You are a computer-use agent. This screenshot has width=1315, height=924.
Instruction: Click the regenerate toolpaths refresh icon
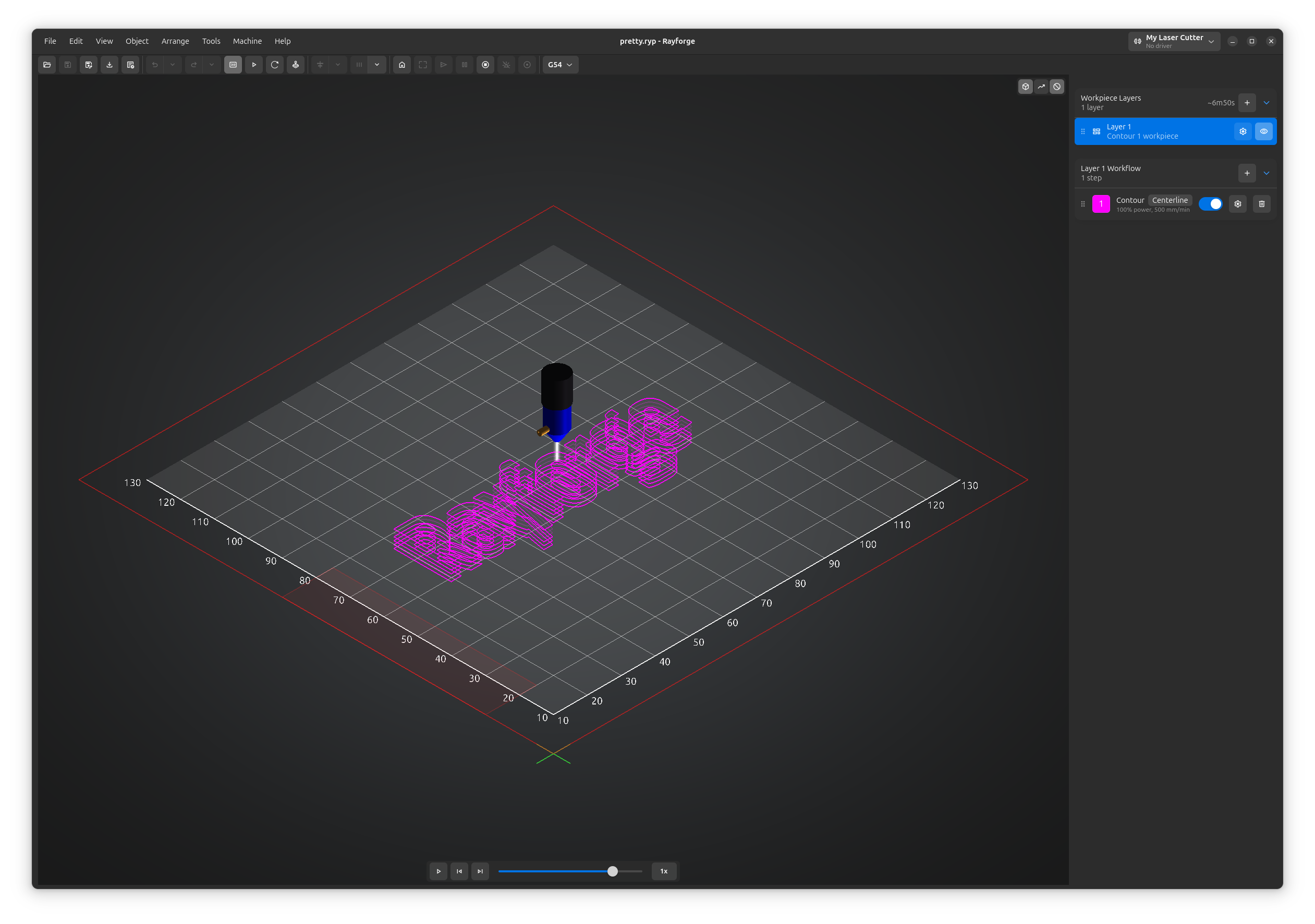[x=274, y=65]
